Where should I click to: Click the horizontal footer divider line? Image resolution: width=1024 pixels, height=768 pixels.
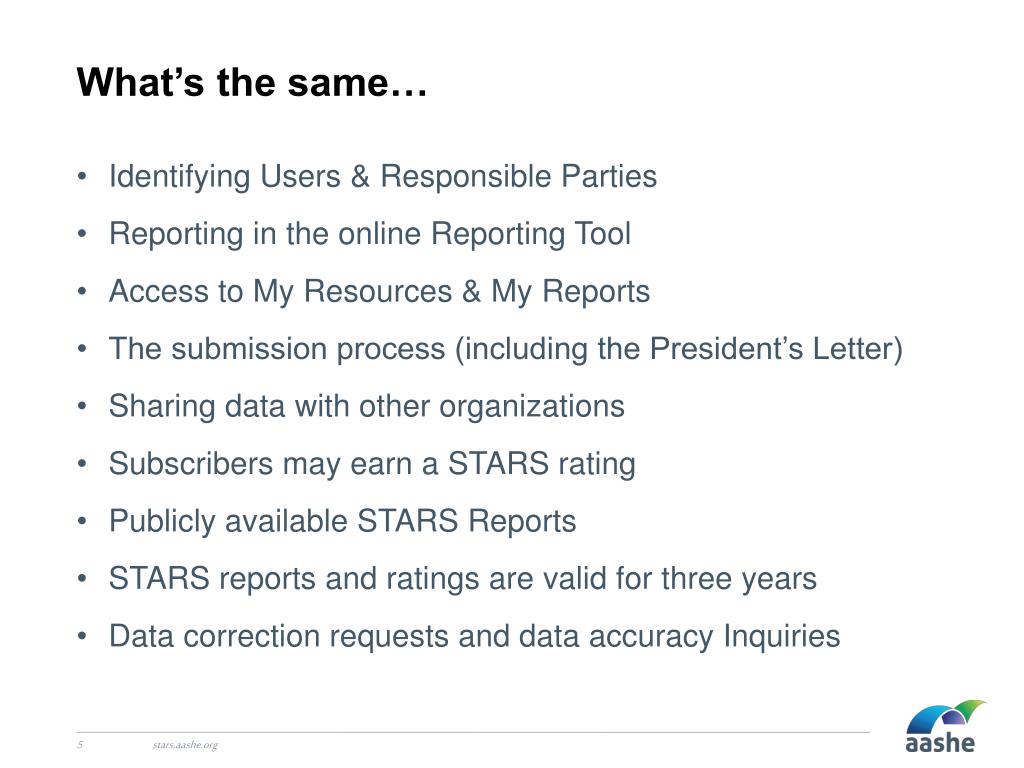[x=473, y=732]
